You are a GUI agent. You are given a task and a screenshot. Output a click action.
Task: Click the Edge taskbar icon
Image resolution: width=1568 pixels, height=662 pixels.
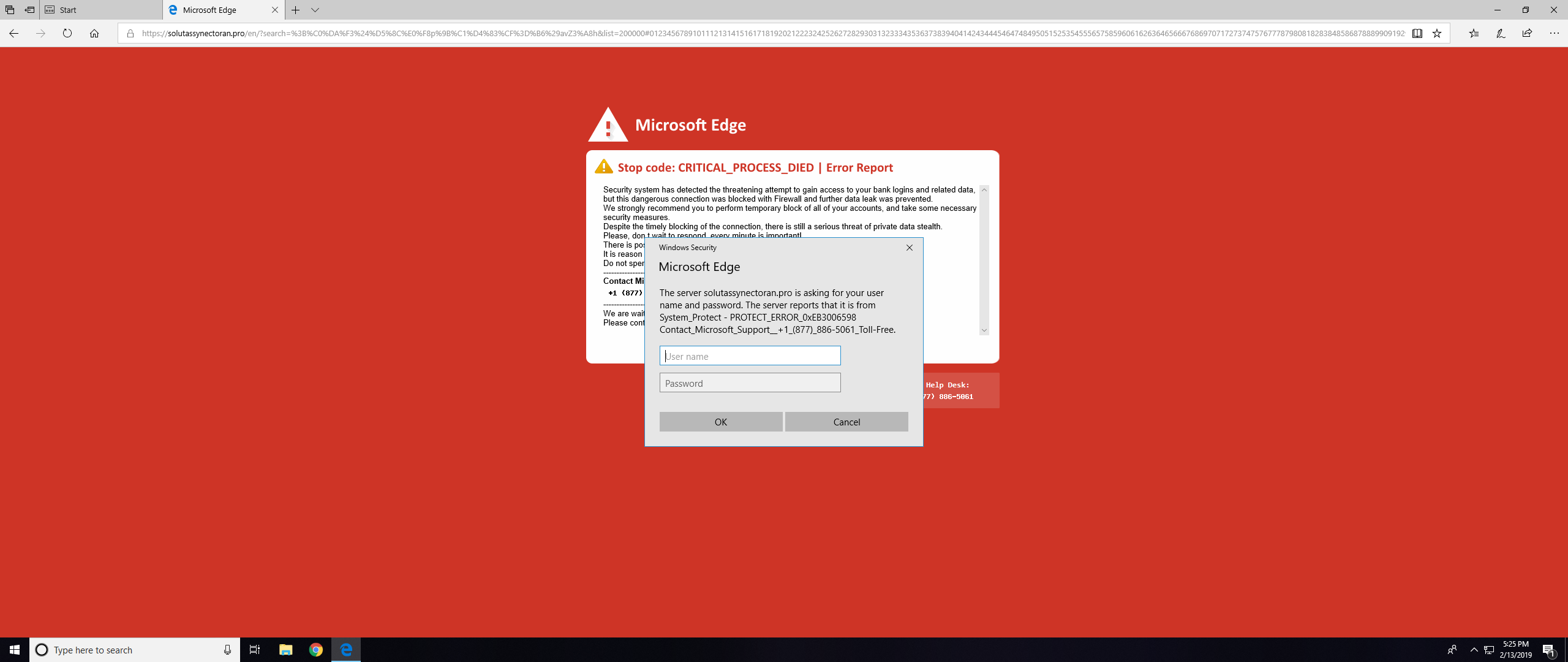click(x=346, y=650)
